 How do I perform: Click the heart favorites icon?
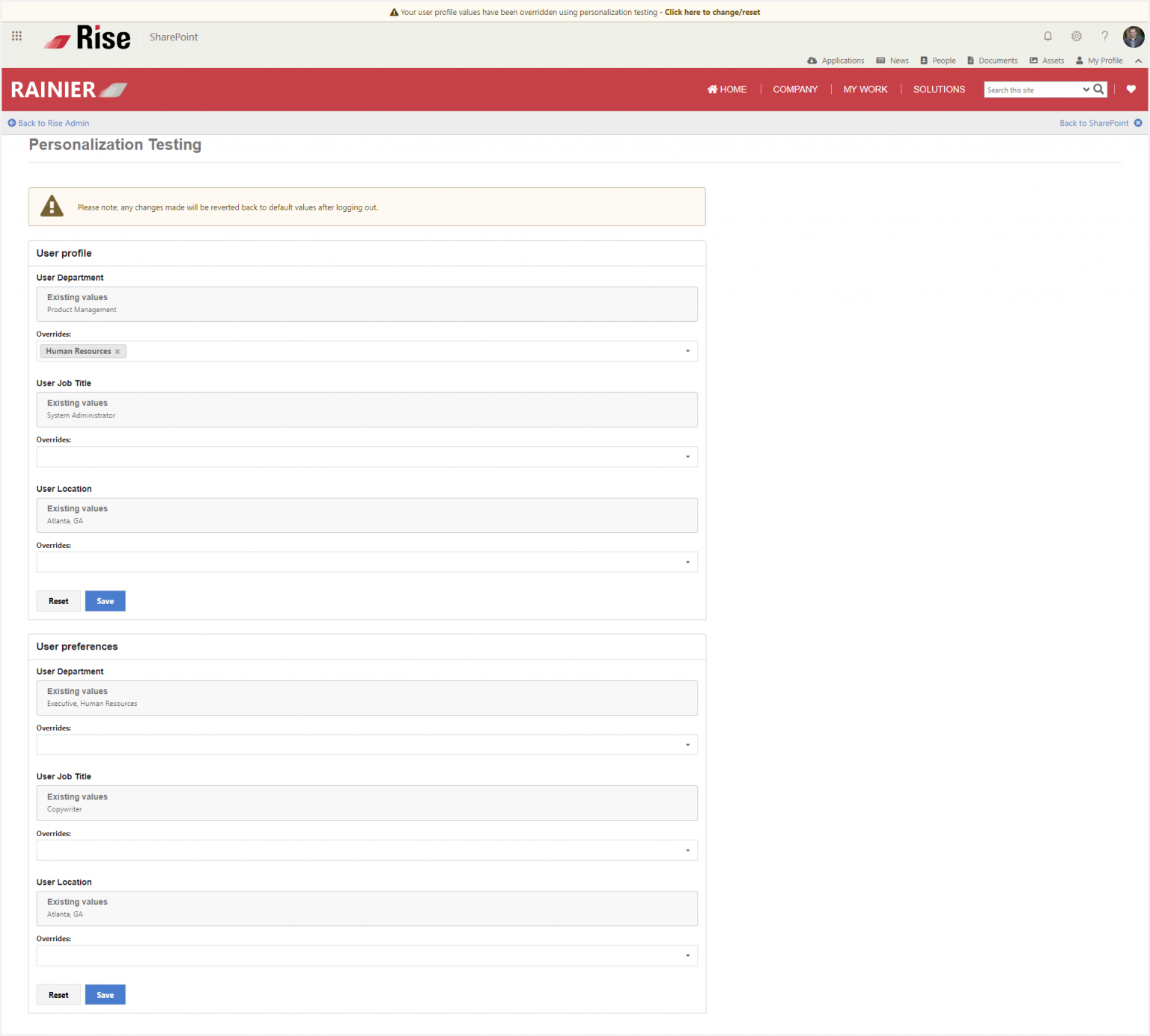pos(1131,89)
